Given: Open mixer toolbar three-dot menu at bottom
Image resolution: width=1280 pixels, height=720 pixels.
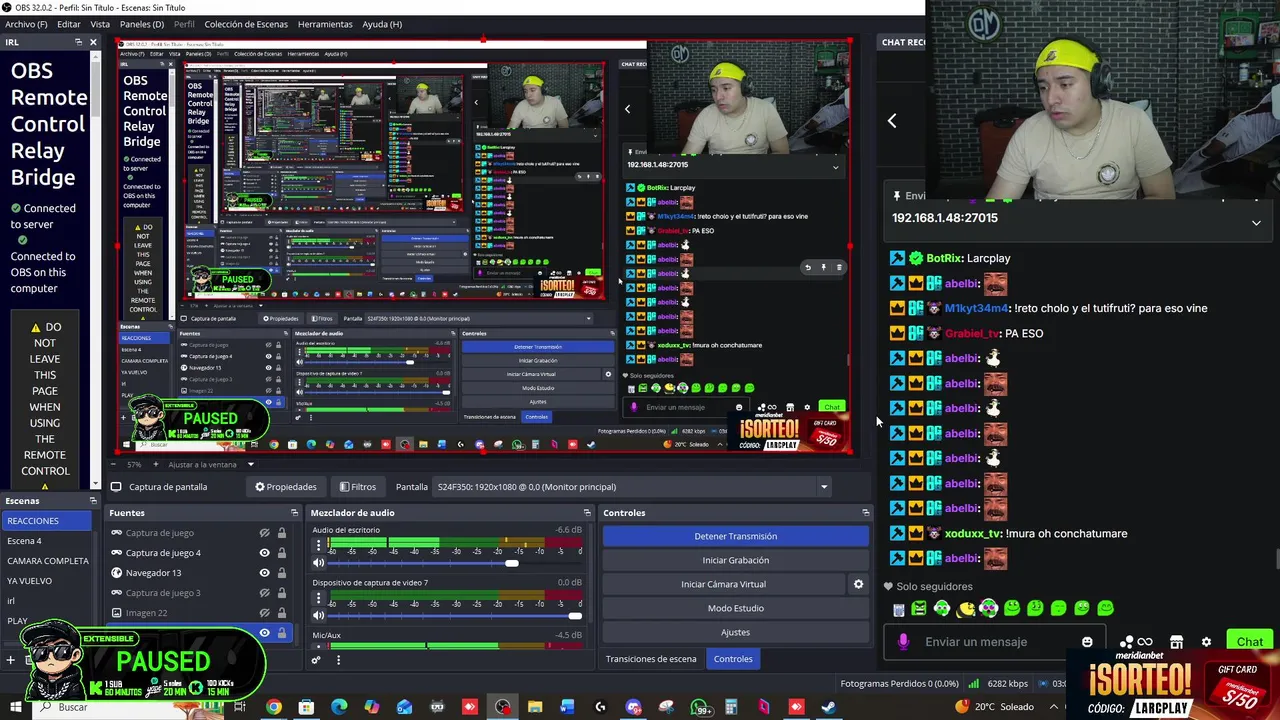Looking at the screenshot, I should [338, 660].
